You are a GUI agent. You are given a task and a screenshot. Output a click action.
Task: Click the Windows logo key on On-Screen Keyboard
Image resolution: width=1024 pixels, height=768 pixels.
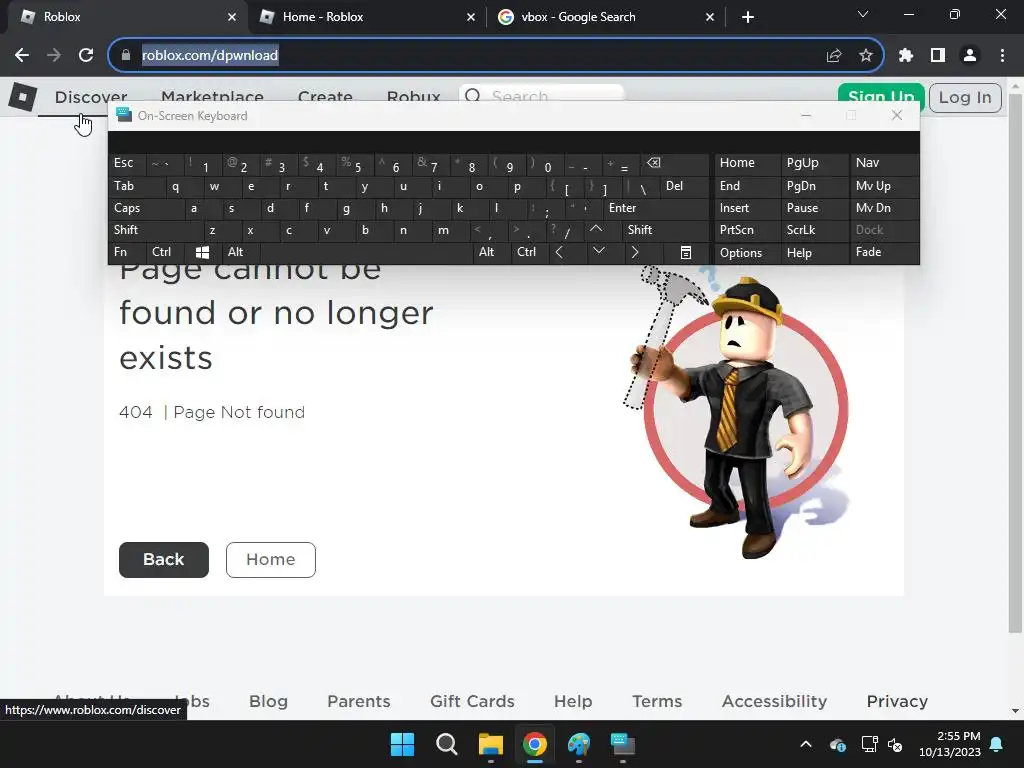[x=202, y=252]
